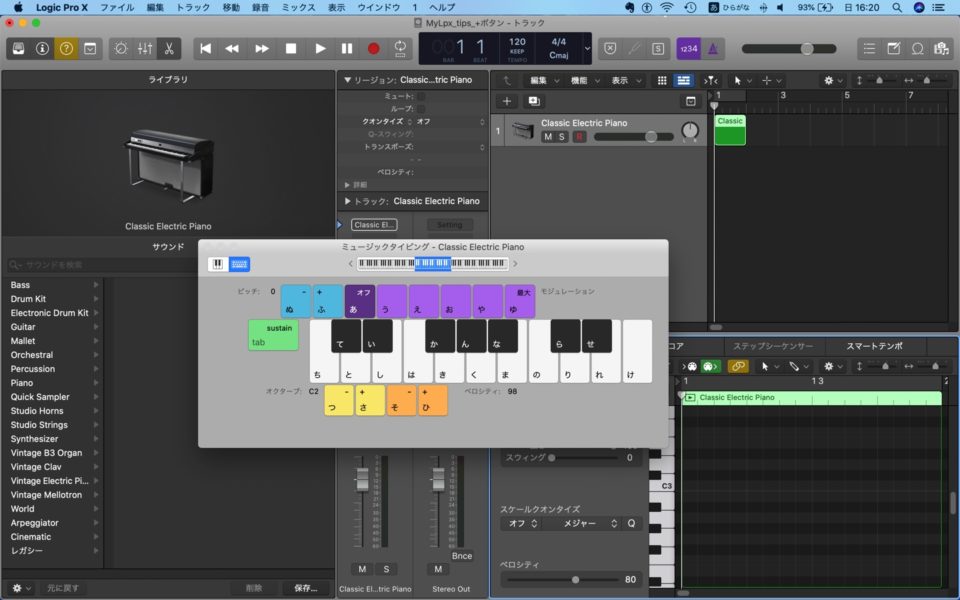960x600 pixels.
Task: Record-enable the Classic Electric Piano track
Action: coord(578,137)
